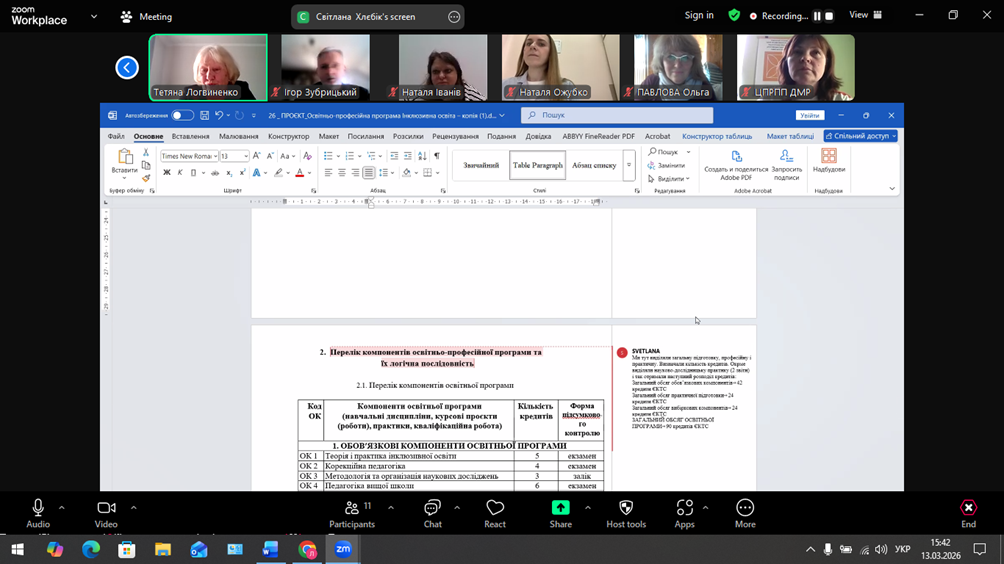
Task: Open the red font color picker
Action: click(x=299, y=173)
